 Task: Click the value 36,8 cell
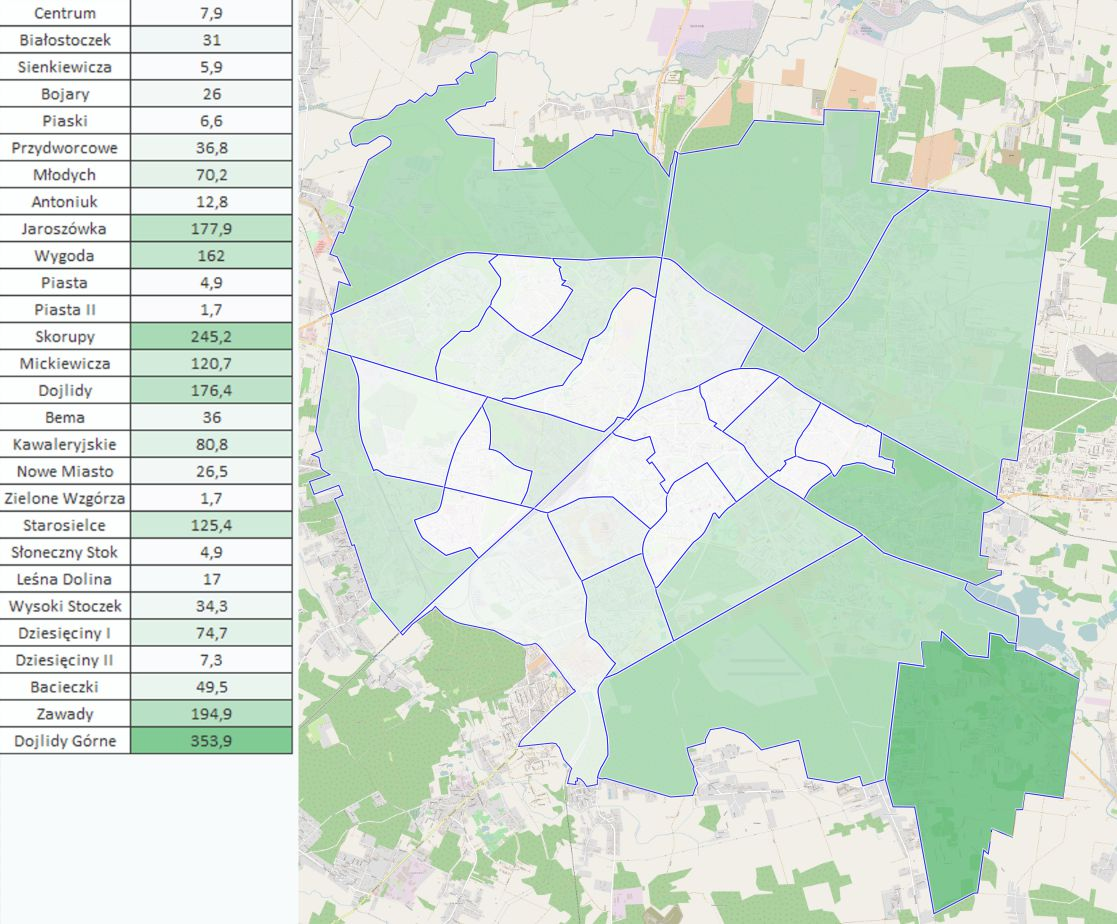click(212, 148)
